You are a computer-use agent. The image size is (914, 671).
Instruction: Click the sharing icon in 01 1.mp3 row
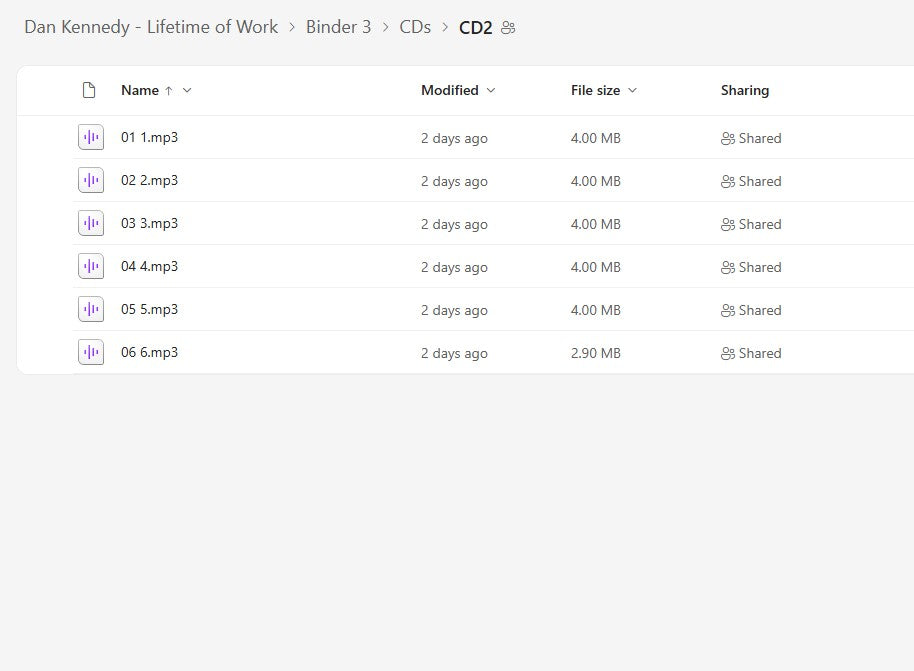point(727,139)
